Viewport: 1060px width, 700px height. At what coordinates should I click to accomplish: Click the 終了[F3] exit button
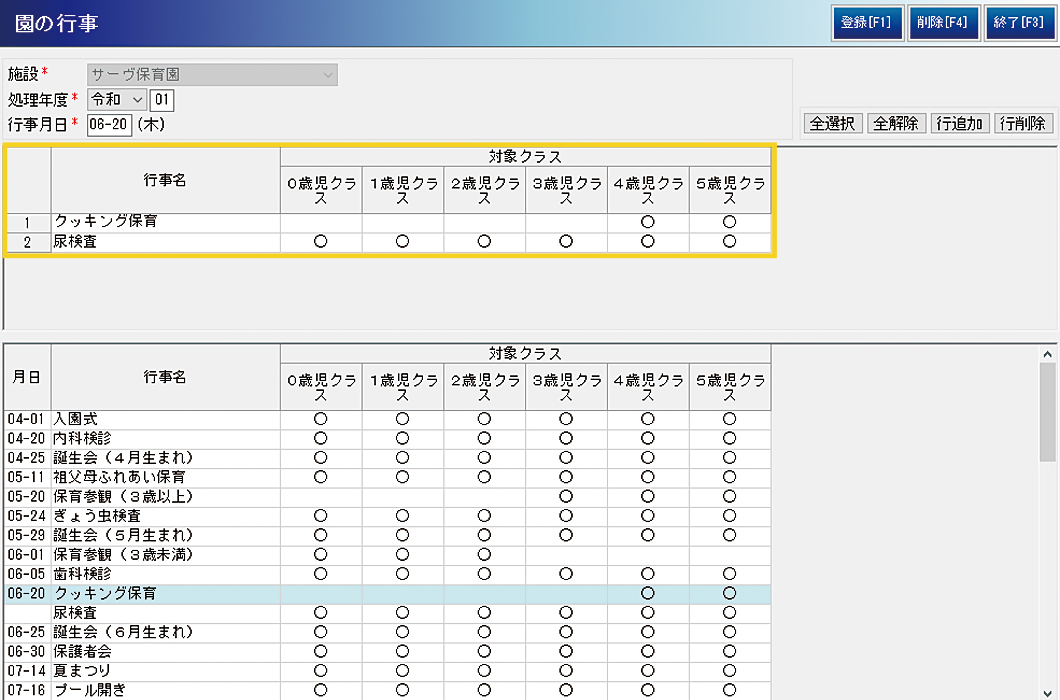(x=1018, y=23)
